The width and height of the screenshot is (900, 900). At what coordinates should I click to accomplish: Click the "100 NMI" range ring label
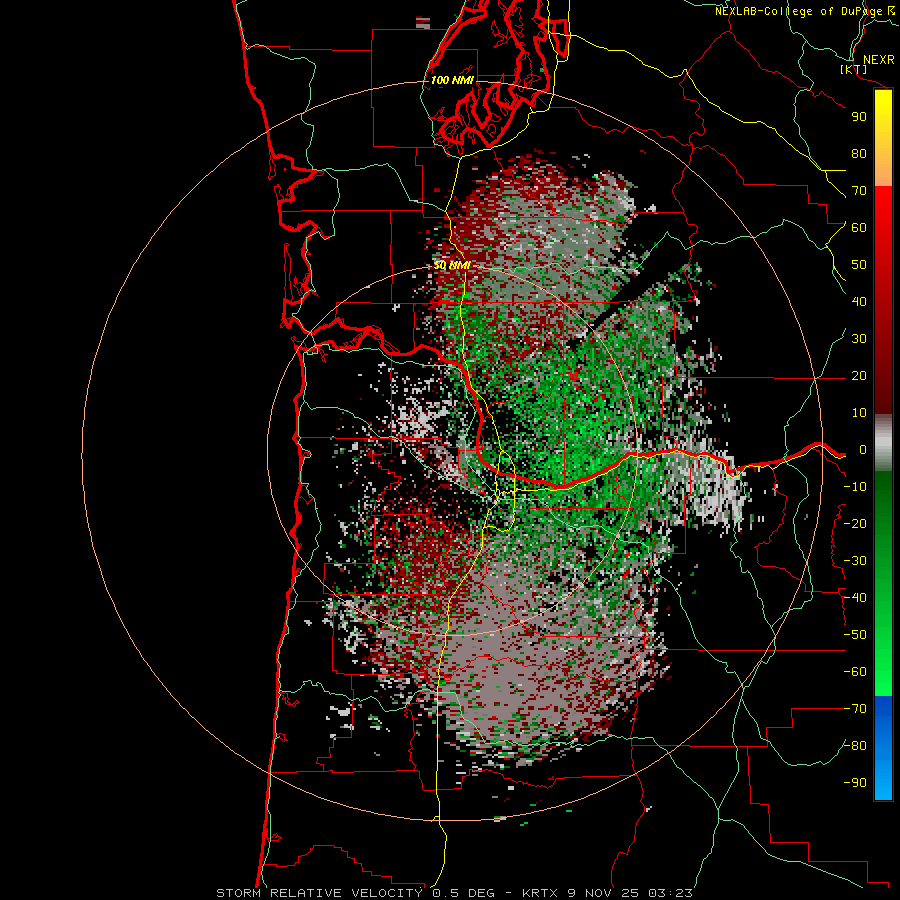pos(452,80)
